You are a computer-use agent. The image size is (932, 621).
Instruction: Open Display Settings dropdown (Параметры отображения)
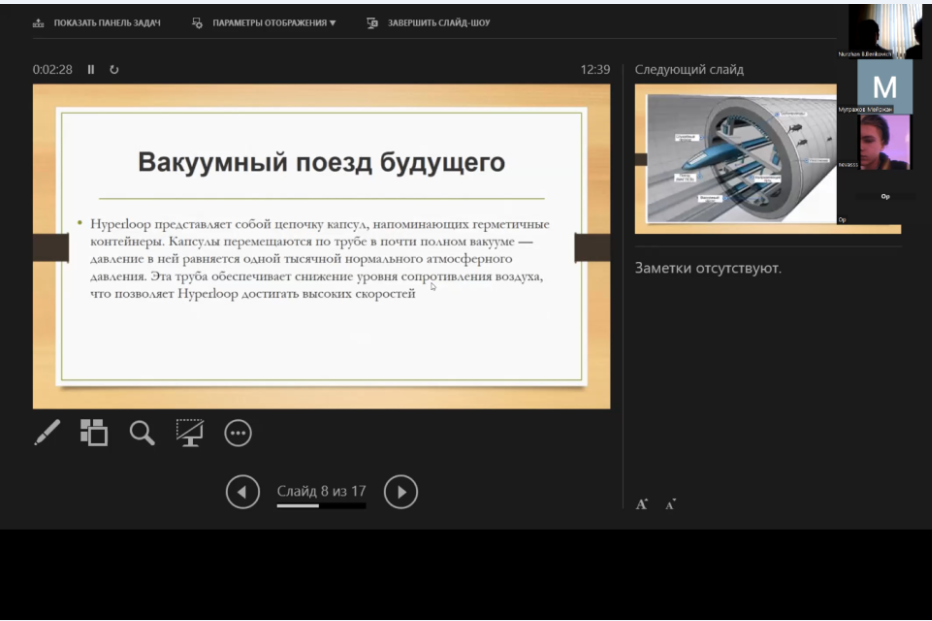pyautogui.click(x=265, y=23)
